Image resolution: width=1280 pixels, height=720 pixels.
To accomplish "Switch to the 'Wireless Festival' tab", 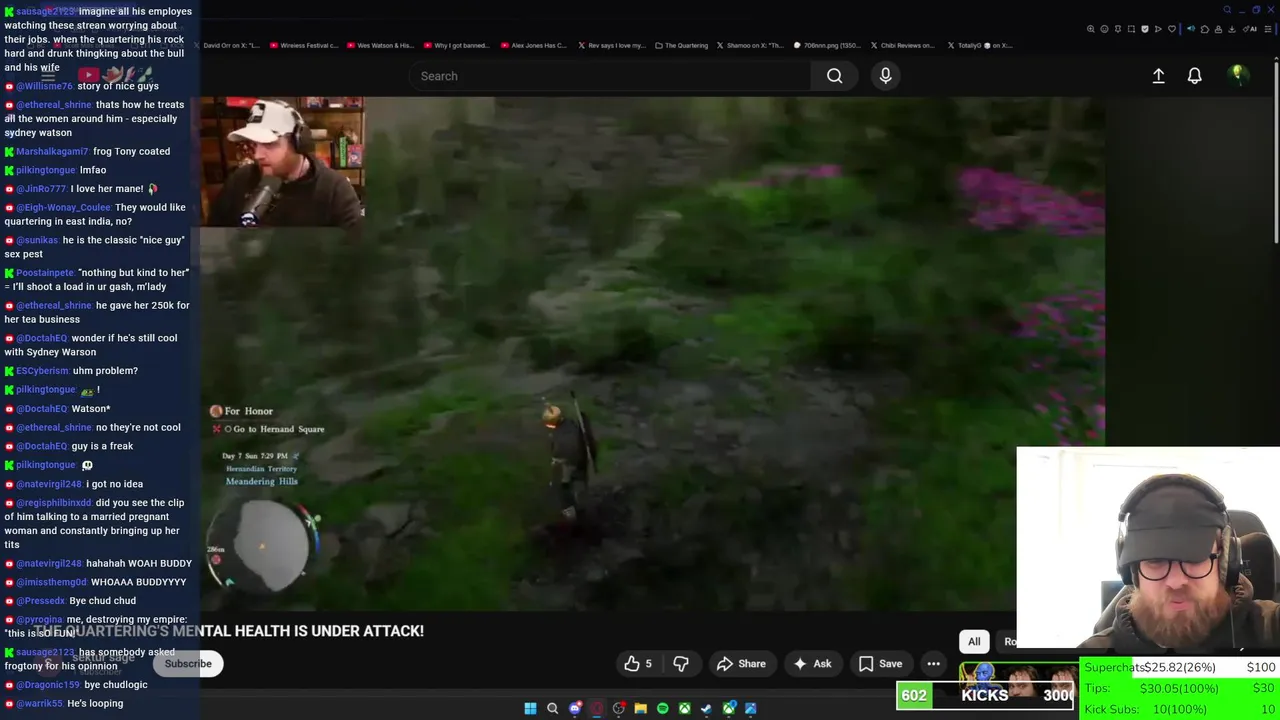I will 304,45.
